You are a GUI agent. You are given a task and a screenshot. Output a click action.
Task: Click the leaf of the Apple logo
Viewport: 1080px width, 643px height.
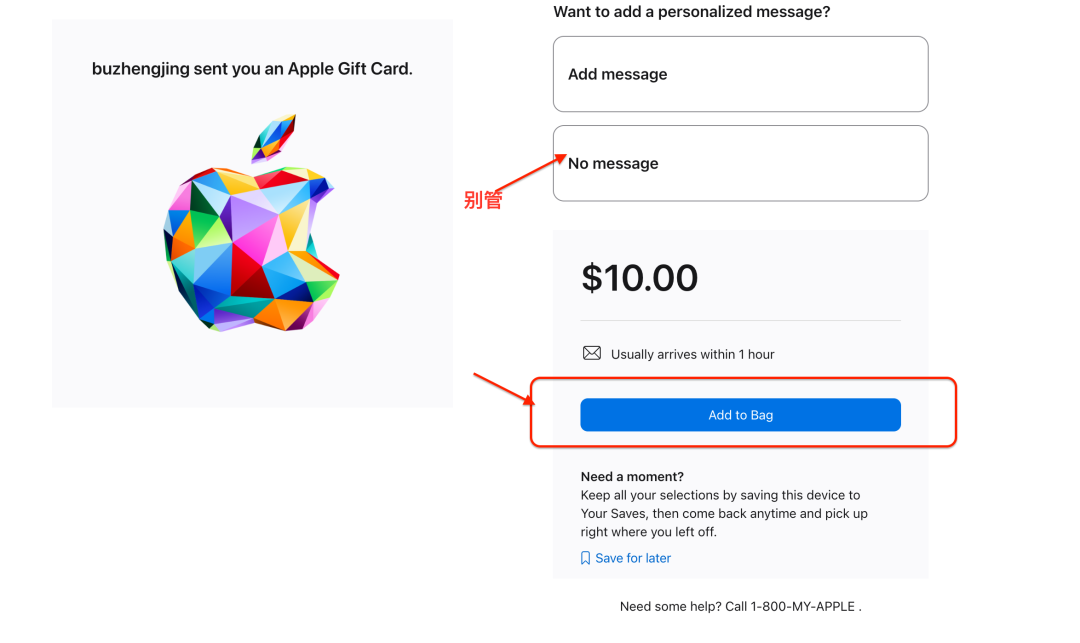[273, 136]
